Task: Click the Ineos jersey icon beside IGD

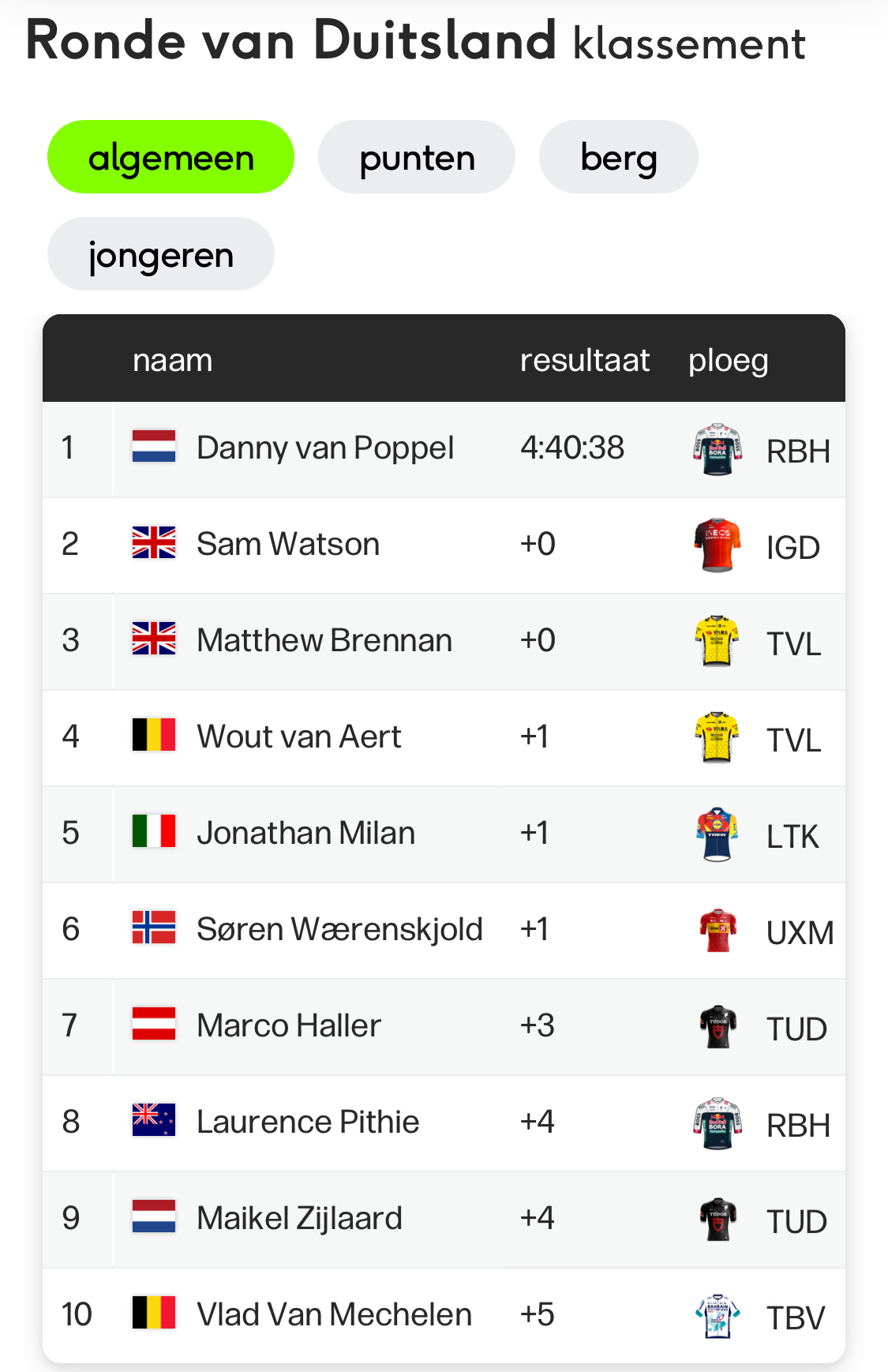Action: click(718, 545)
